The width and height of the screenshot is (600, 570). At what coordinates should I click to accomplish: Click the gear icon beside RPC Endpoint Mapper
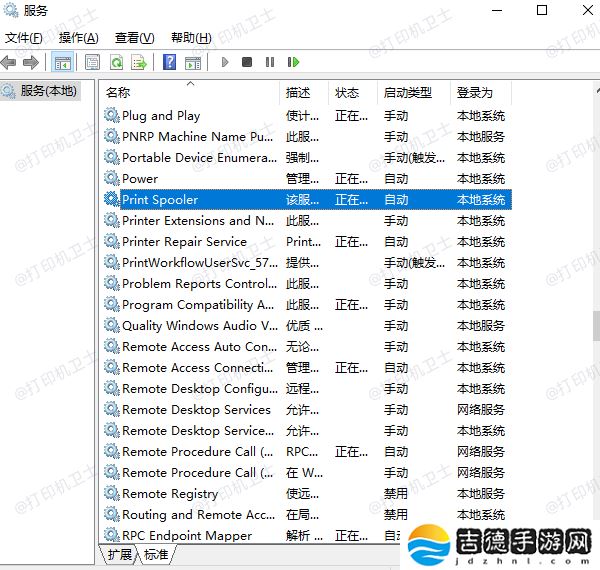(x=112, y=535)
